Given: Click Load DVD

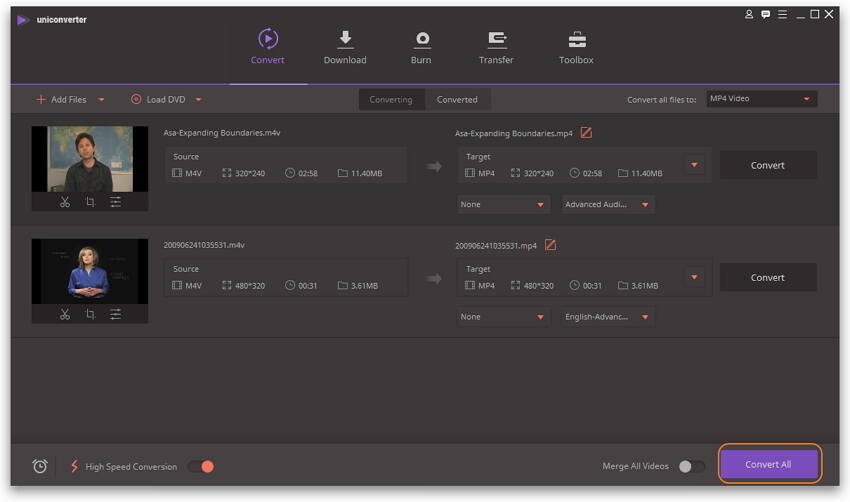Looking at the screenshot, I should point(158,100).
